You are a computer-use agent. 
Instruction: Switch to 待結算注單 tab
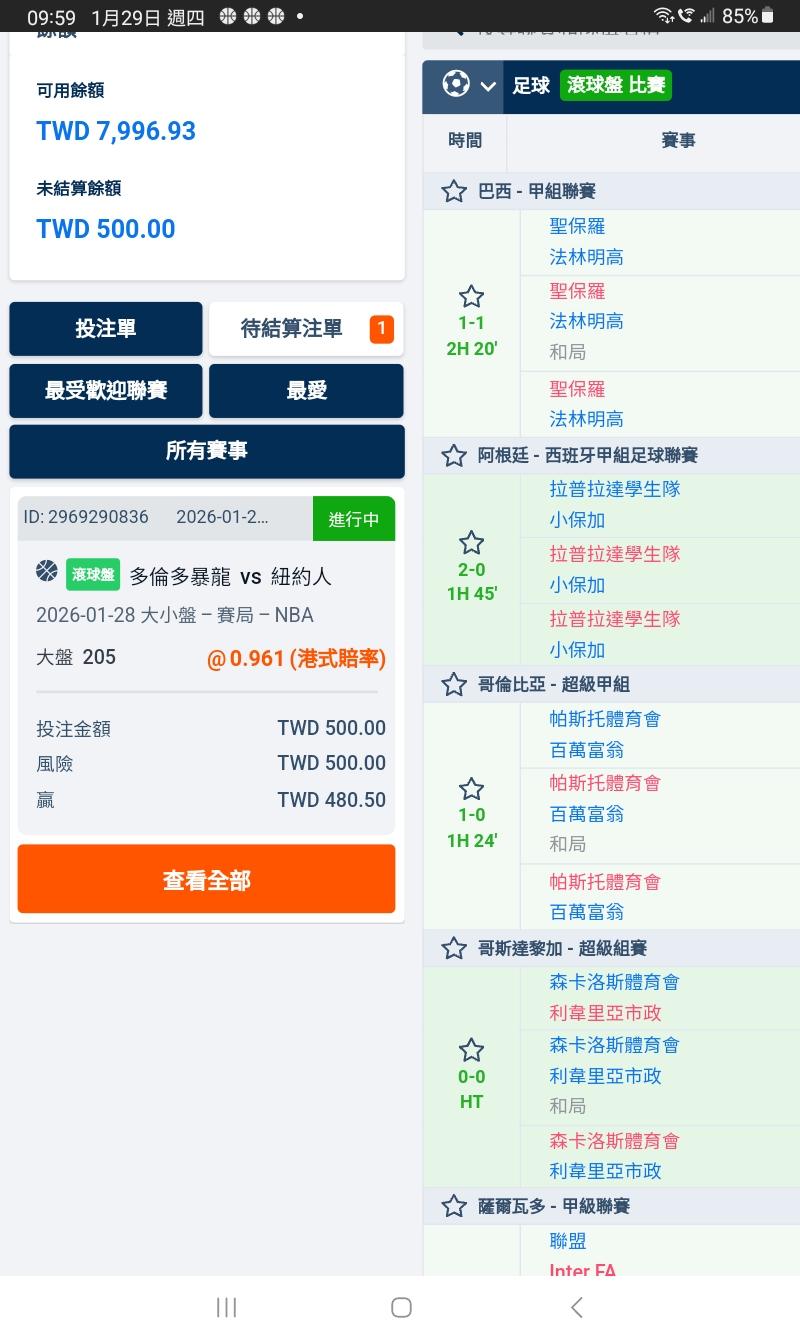click(x=305, y=329)
